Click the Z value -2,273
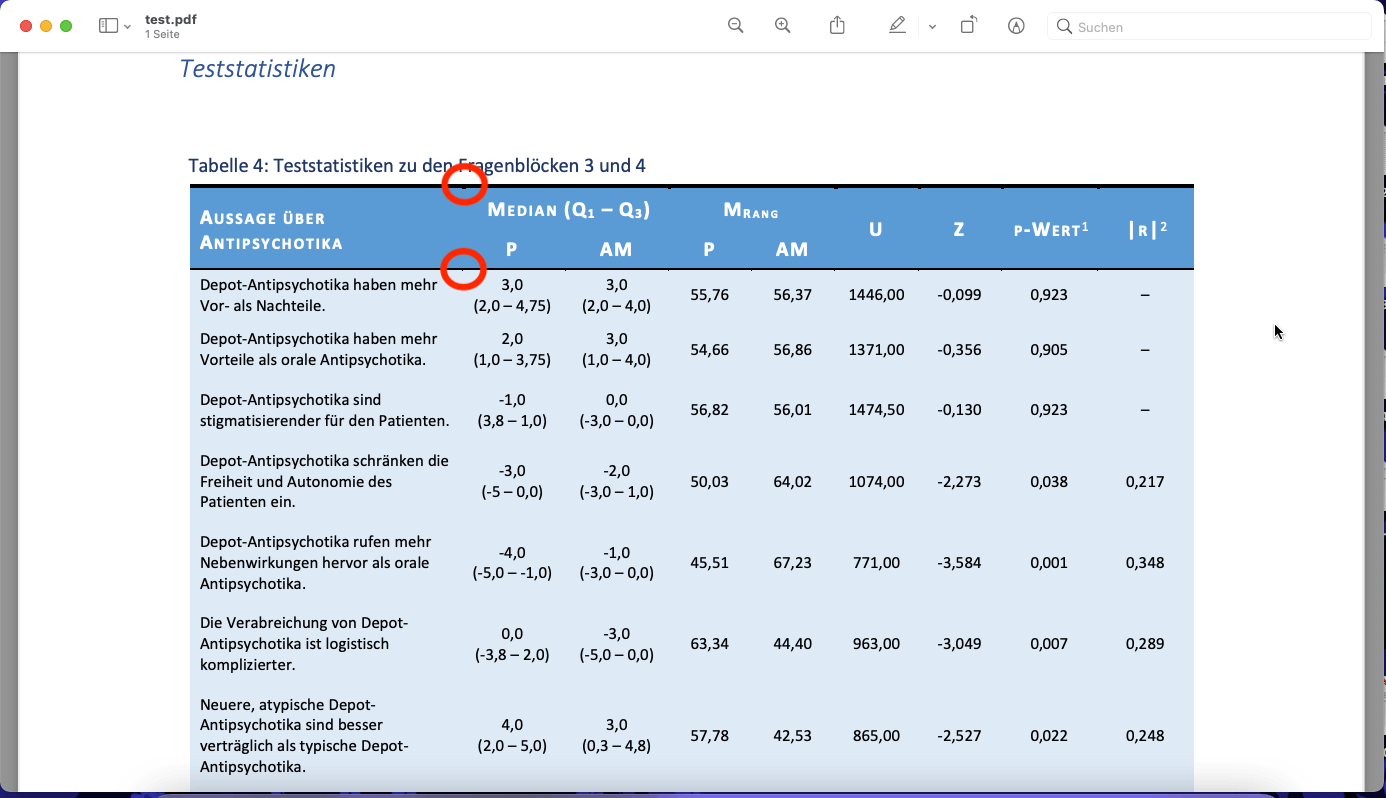Viewport: 1386px width, 798px height. [x=959, y=482]
